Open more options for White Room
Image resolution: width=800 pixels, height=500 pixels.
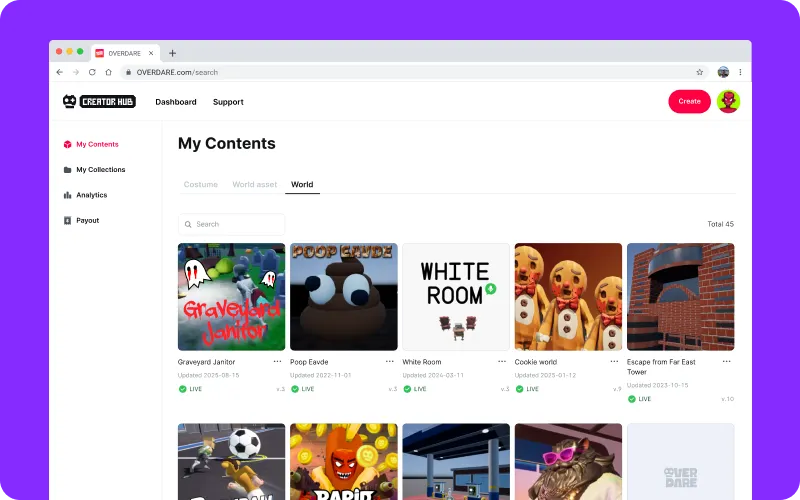coord(502,361)
